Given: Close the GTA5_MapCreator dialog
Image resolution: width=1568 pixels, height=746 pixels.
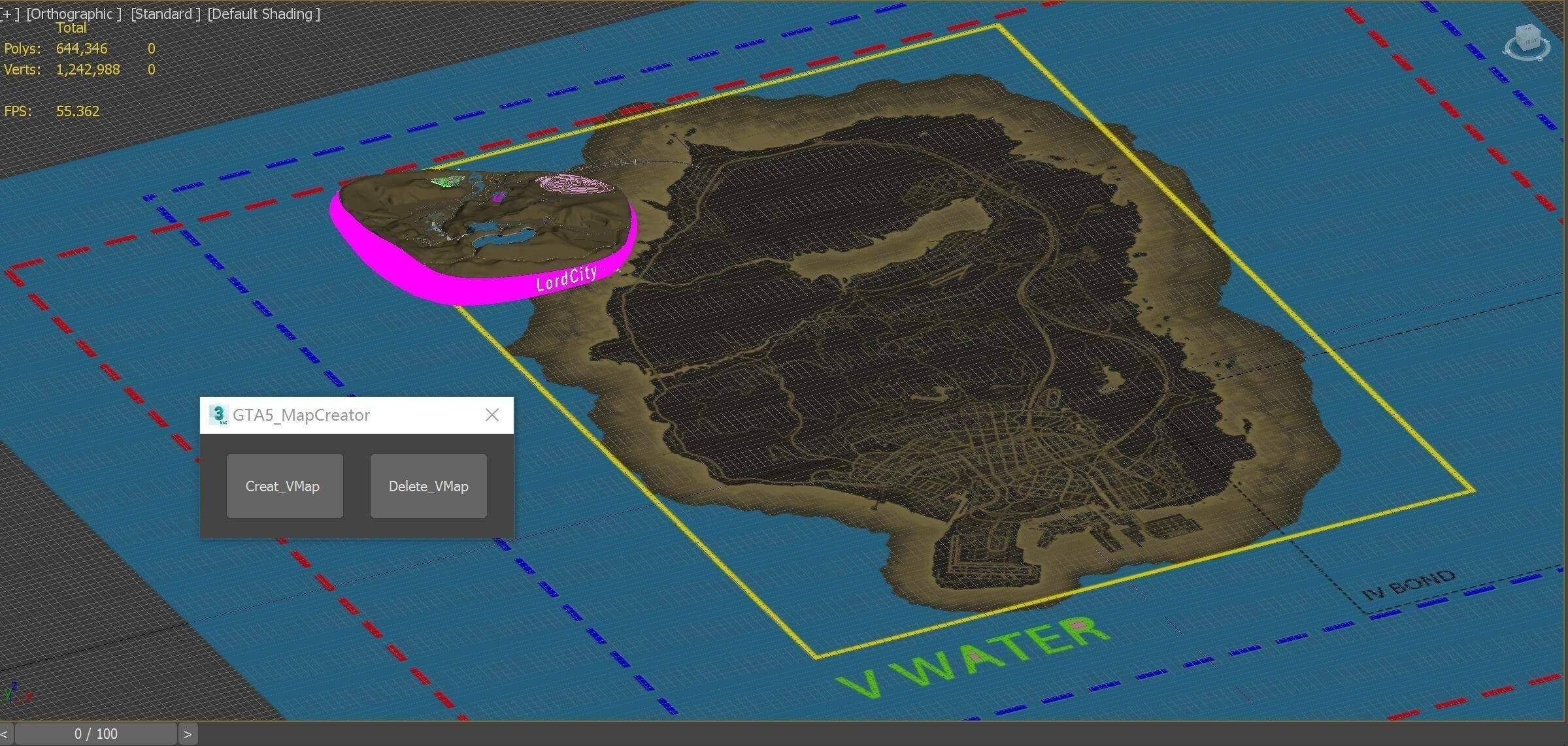Looking at the screenshot, I should (x=492, y=415).
